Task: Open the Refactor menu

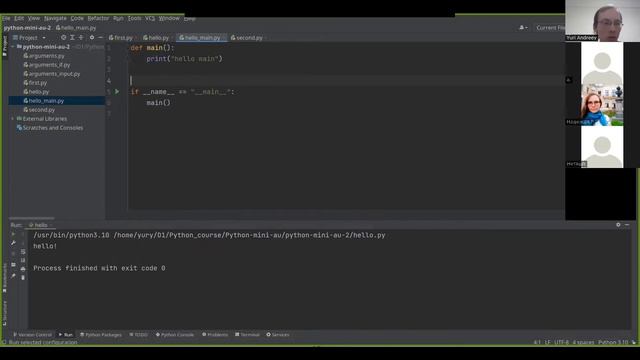Action: [98, 18]
